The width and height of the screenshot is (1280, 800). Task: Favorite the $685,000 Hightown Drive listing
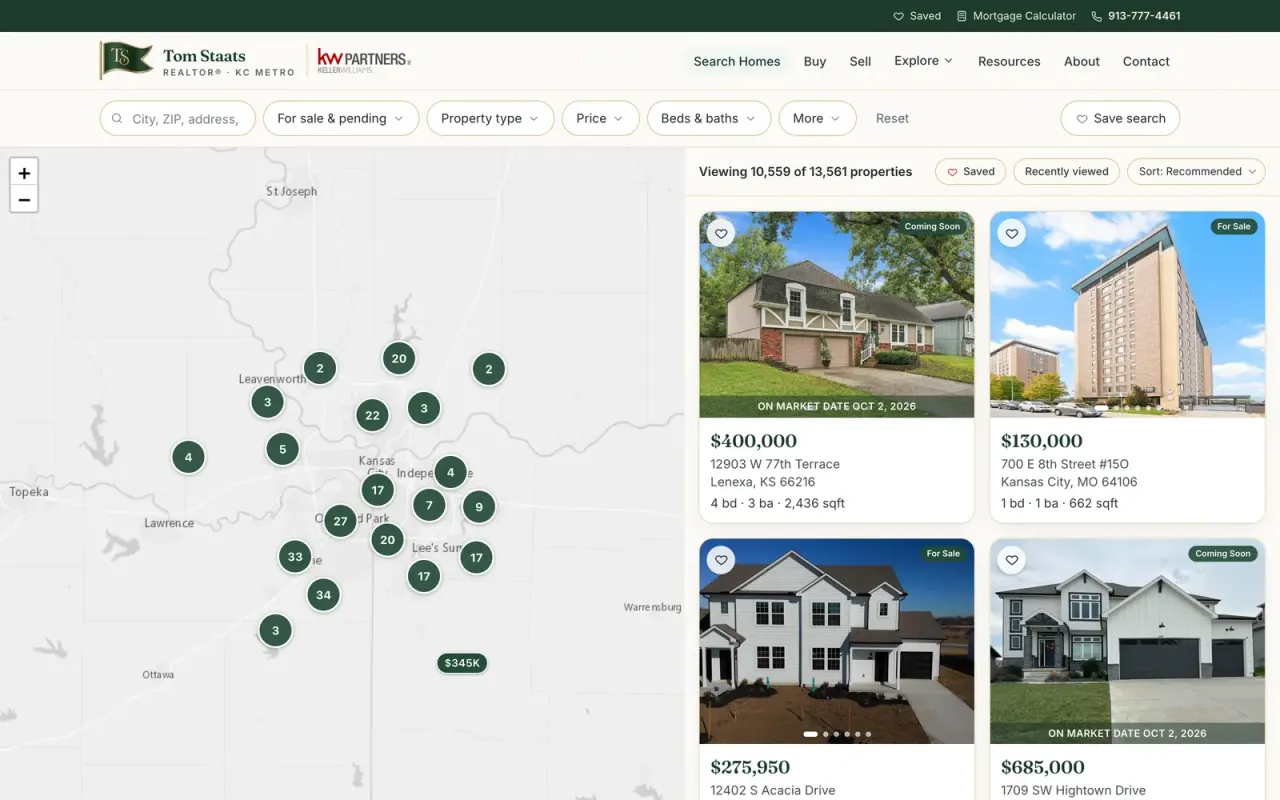pos(1012,560)
